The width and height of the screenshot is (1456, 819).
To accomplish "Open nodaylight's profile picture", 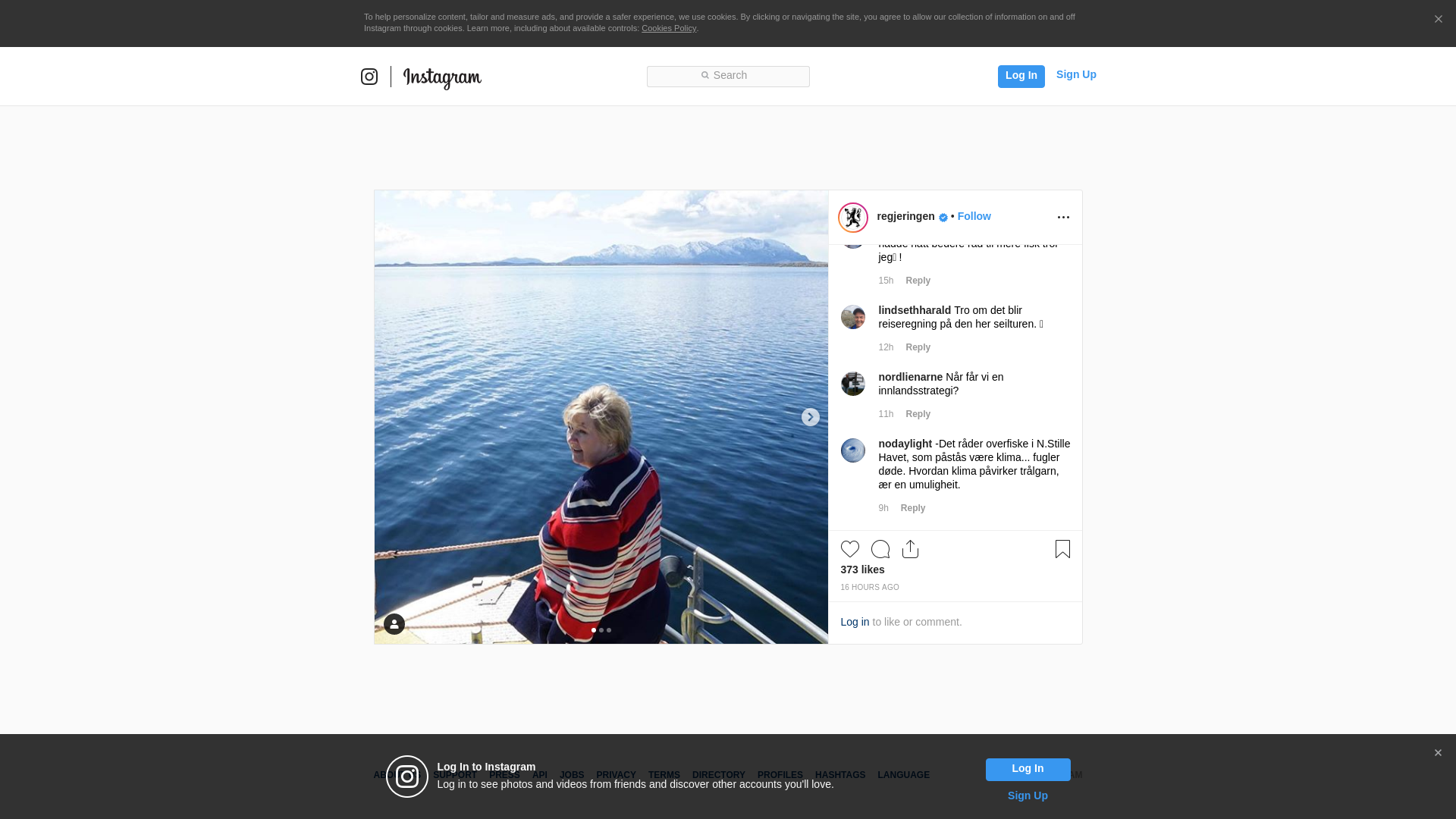I will (x=853, y=450).
